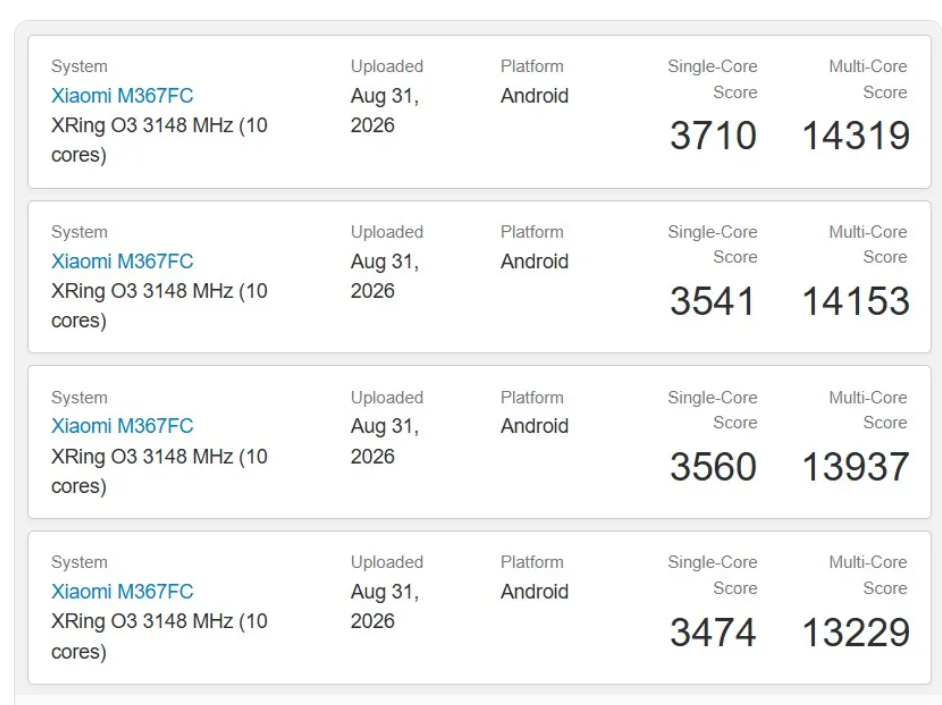Click the Uploaded label in the 3541 card
942x705 pixels.
(387, 232)
